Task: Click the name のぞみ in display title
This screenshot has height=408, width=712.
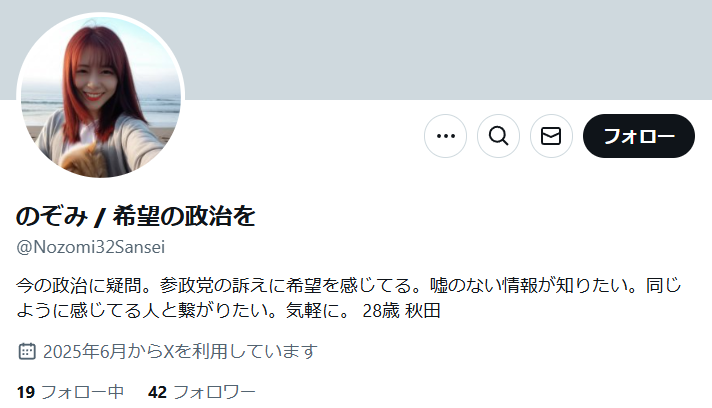Action: (52, 216)
